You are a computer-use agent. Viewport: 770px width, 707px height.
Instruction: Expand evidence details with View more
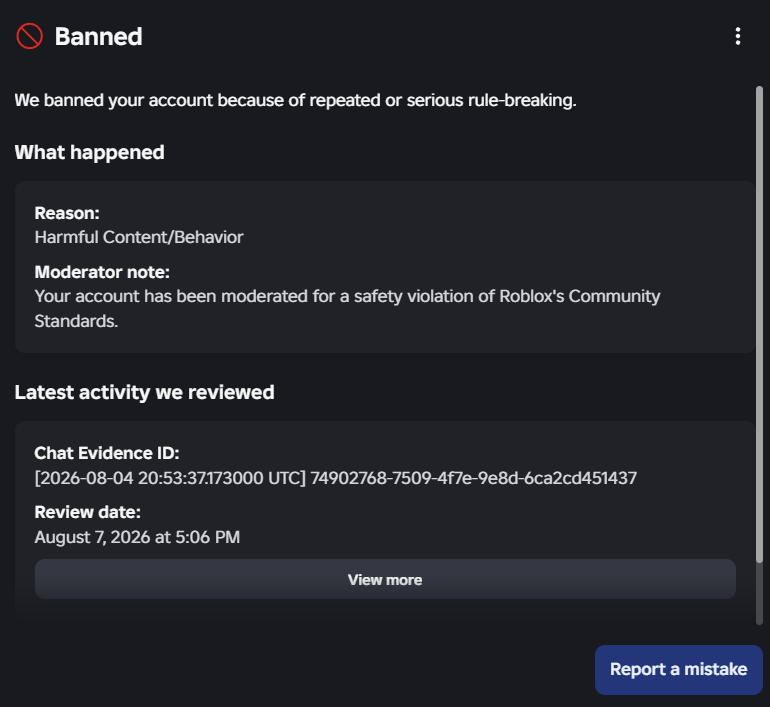coord(385,579)
